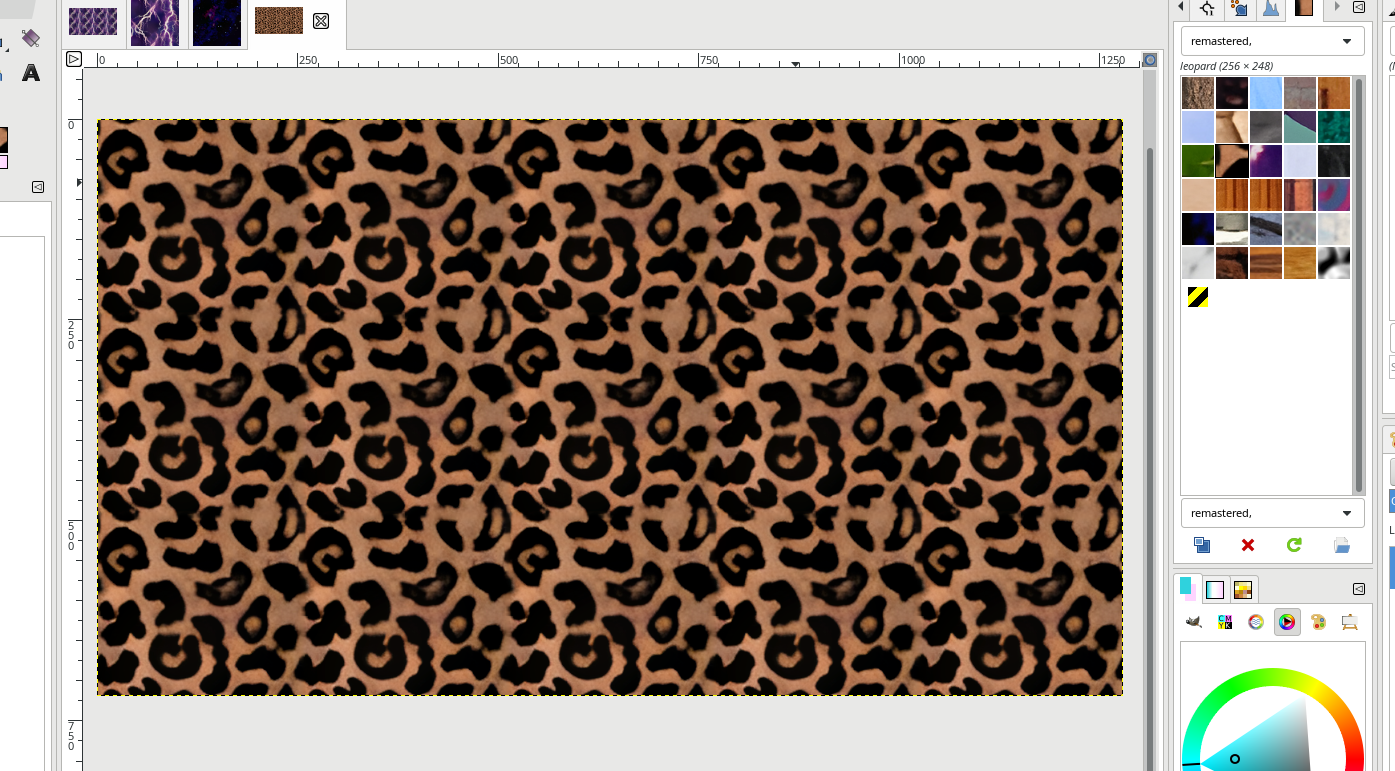Select the yellow-black warning stripes pattern
The image size is (1395, 771).
click(1198, 297)
